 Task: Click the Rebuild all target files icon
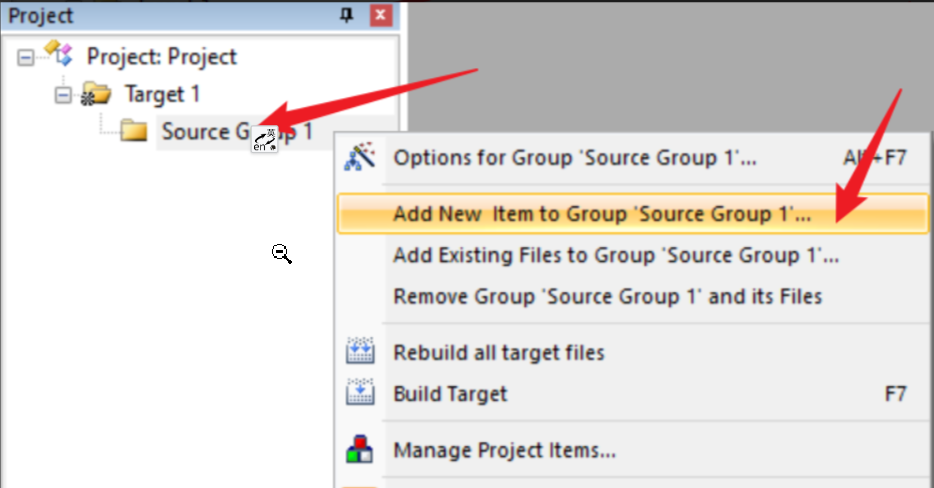tap(359, 352)
